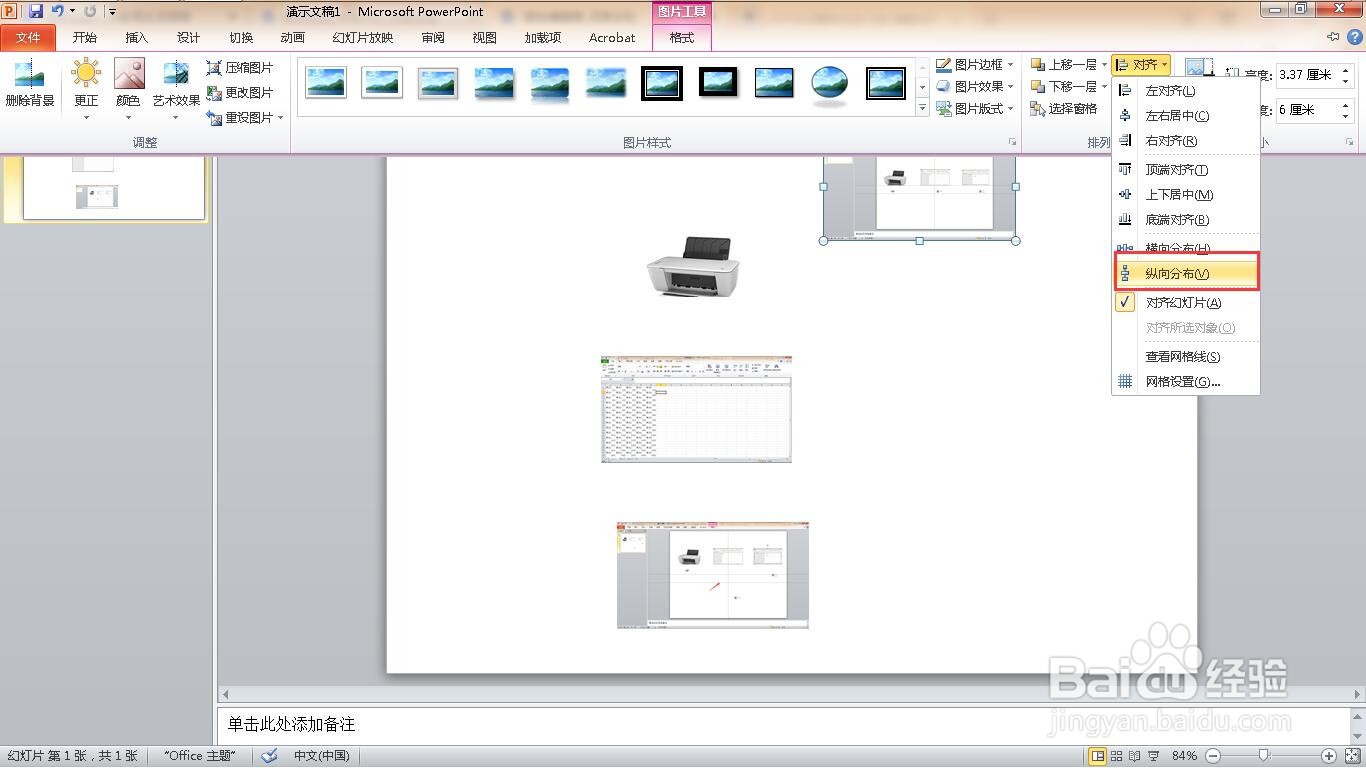Click the Undo icon in title bar
Screen dimensions: 1366x768
tap(58, 11)
